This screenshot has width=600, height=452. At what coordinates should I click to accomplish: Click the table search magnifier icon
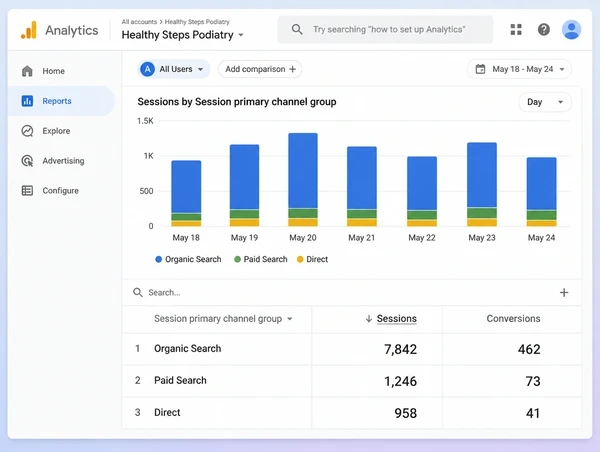click(138, 293)
